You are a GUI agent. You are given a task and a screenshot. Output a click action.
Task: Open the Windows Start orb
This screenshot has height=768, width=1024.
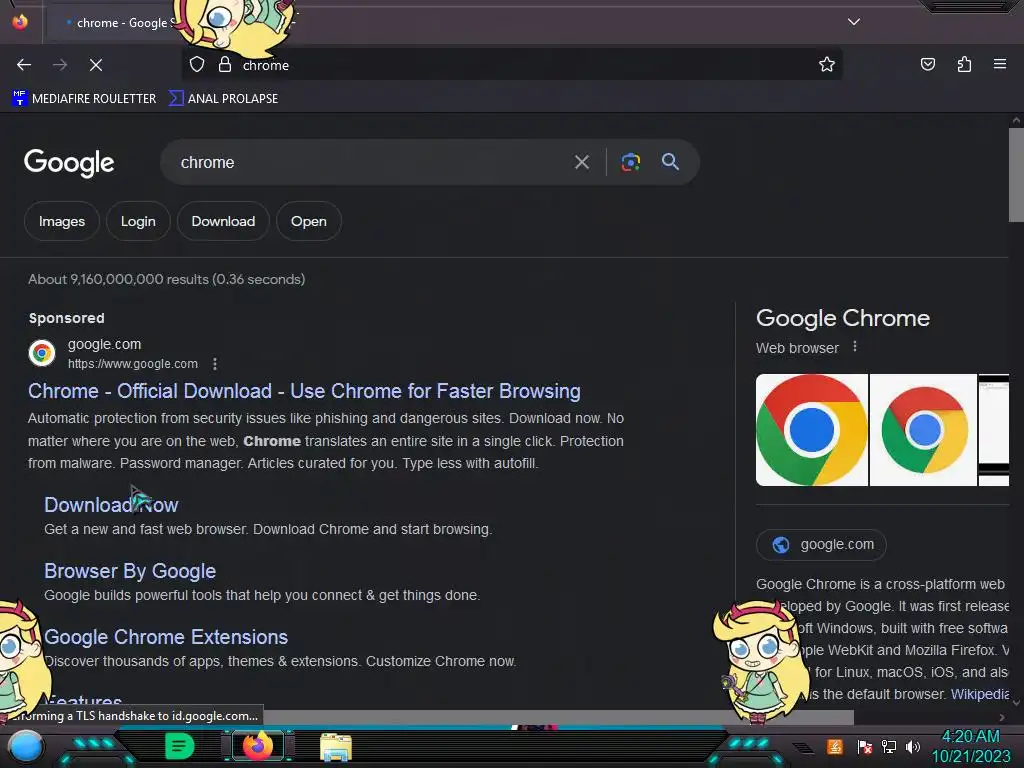(x=26, y=746)
